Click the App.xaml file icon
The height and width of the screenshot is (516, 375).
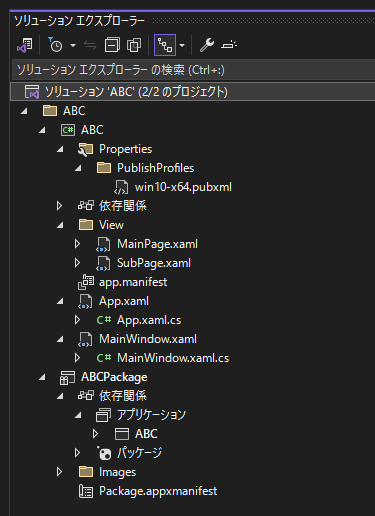(x=85, y=301)
